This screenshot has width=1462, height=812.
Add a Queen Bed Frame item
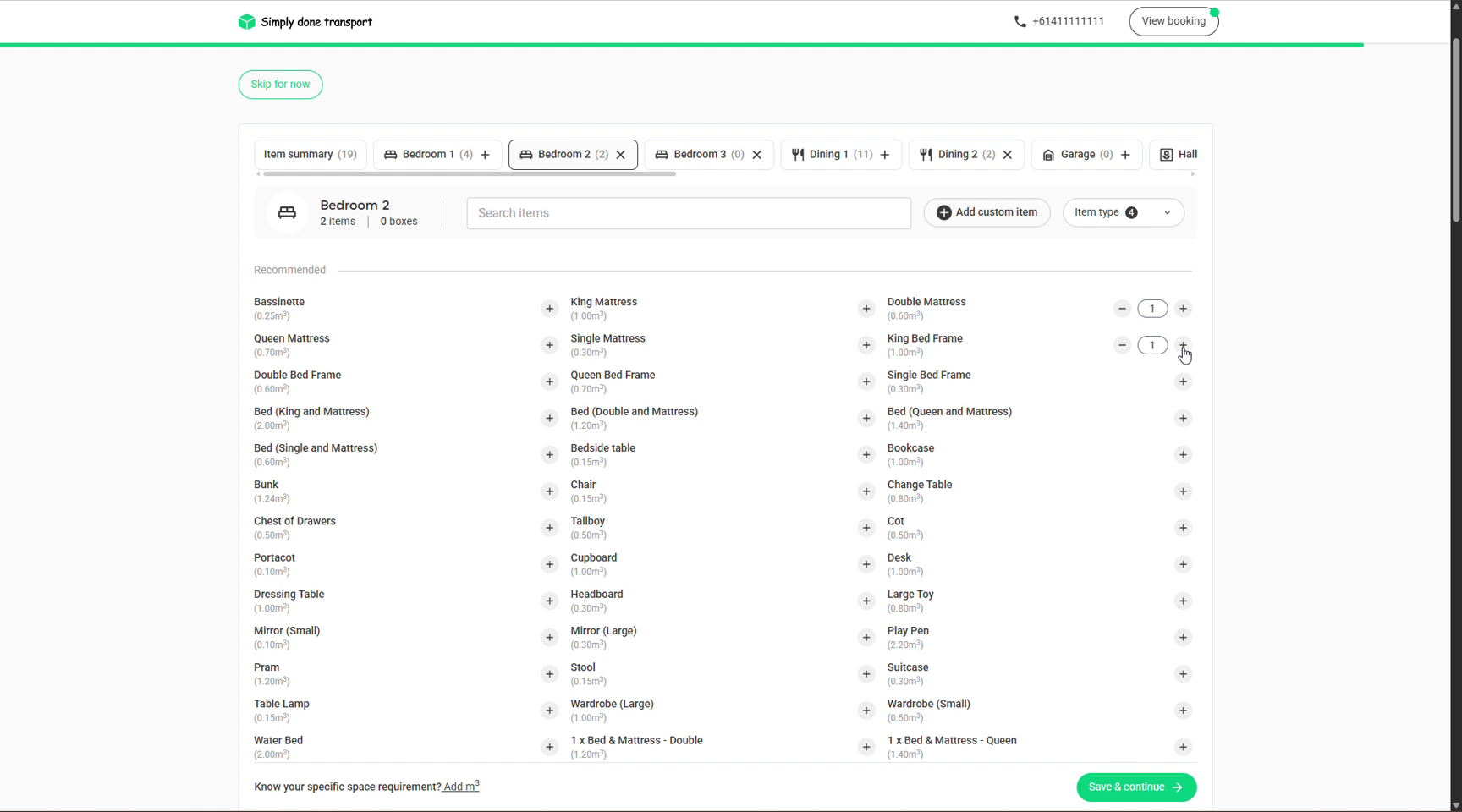[866, 381]
